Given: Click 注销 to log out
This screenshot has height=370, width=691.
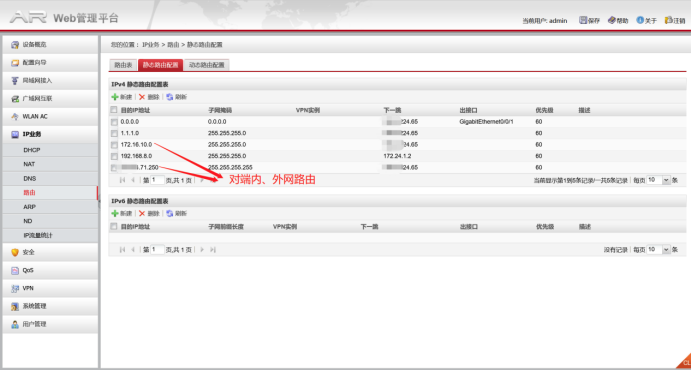Looking at the screenshot, I should (x=675, y=20).
